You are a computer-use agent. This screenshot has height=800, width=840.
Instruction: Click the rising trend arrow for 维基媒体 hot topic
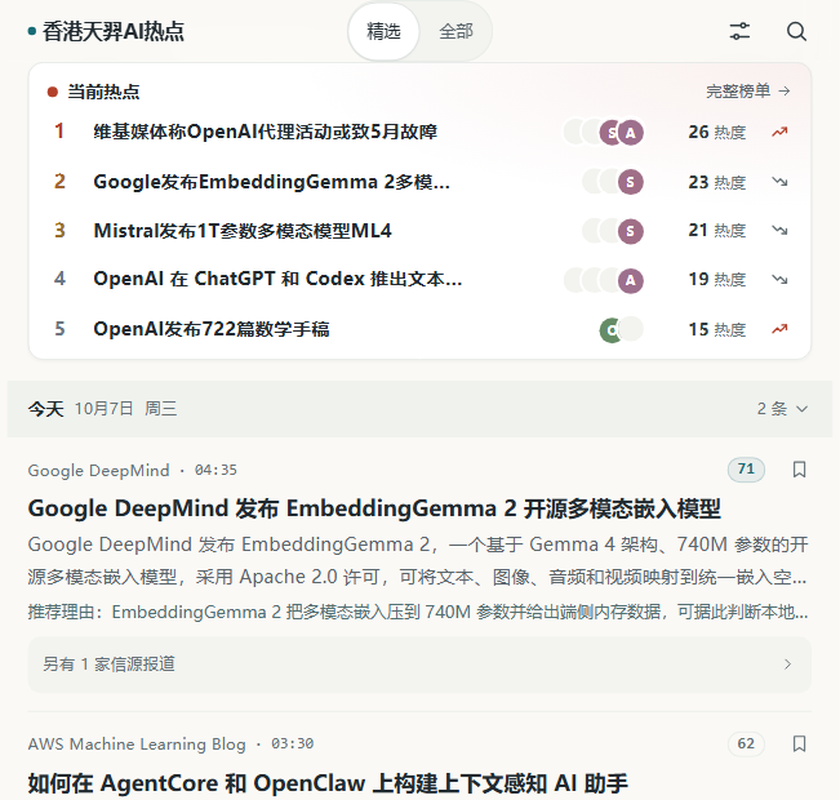point(779,132)
